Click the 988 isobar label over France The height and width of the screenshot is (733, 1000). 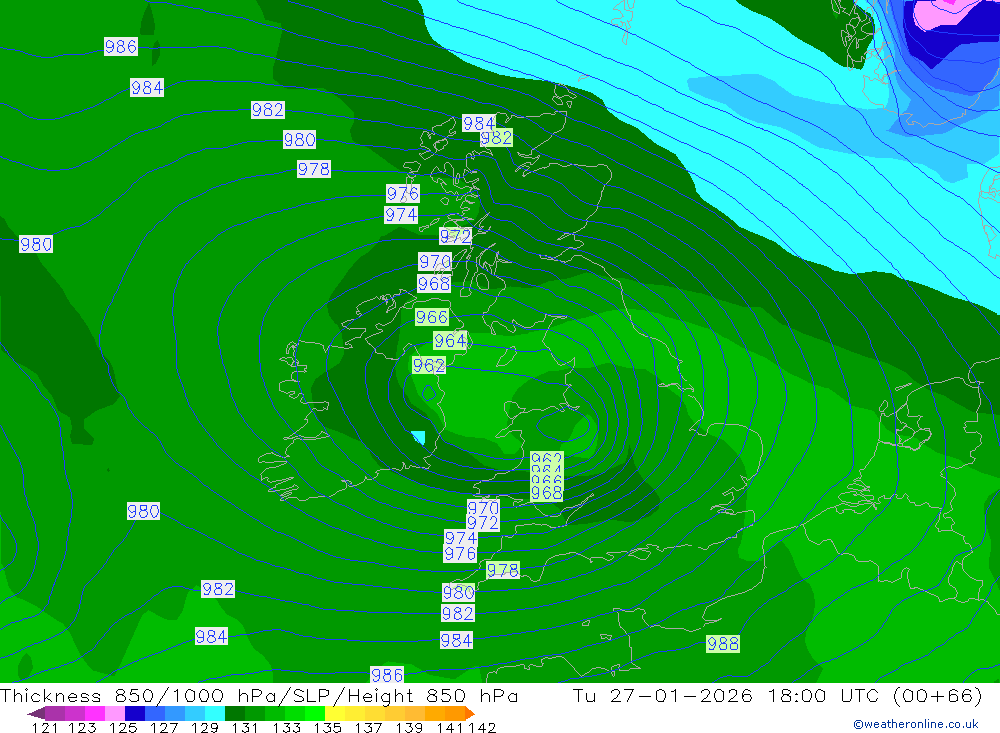point(723,644)
